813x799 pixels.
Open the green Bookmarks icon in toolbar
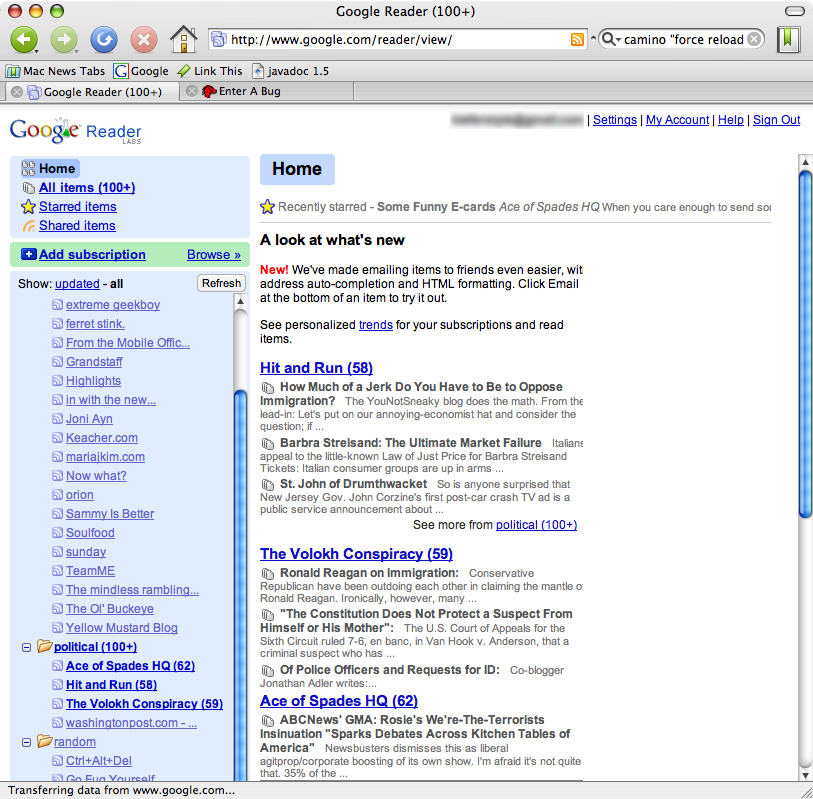789,40
